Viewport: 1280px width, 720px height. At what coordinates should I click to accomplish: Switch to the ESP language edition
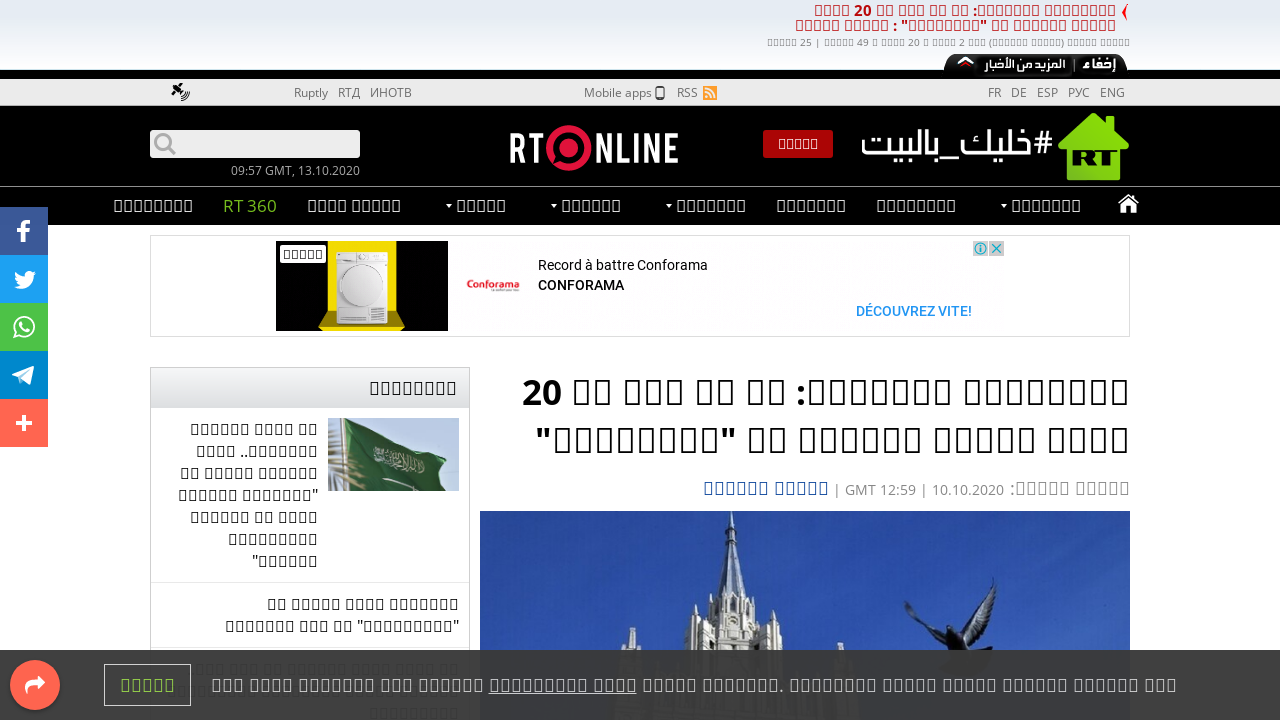(x=1047, y=93)
